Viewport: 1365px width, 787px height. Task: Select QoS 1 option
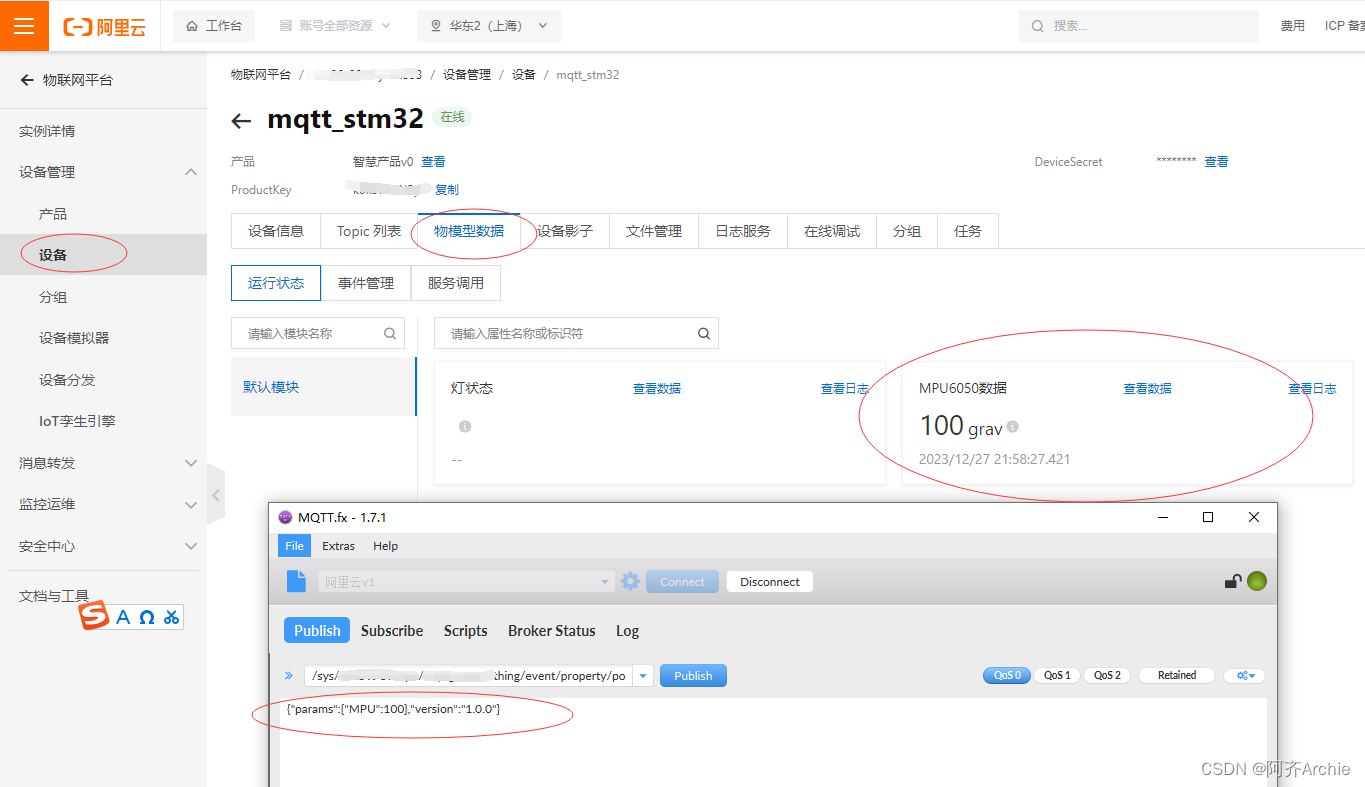pos(1057,676)
